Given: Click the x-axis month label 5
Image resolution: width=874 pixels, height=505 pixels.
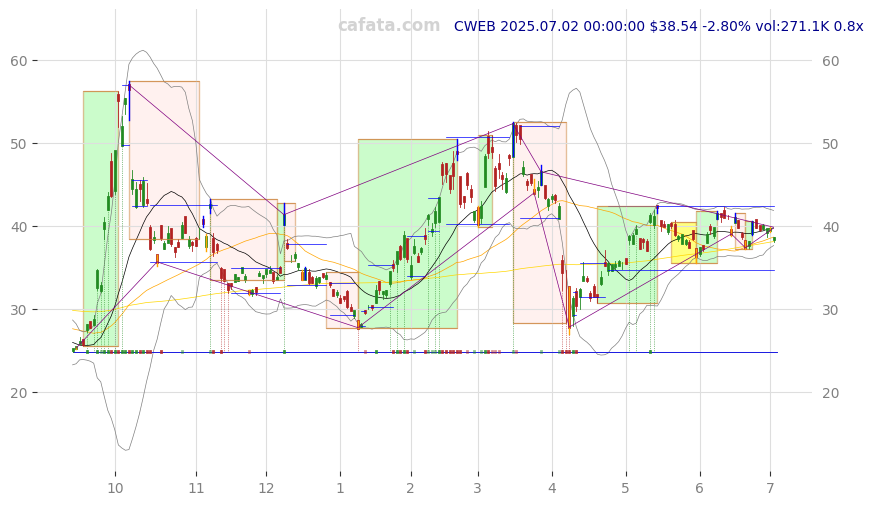Looking at the screenshot, I should coord(626,488).
